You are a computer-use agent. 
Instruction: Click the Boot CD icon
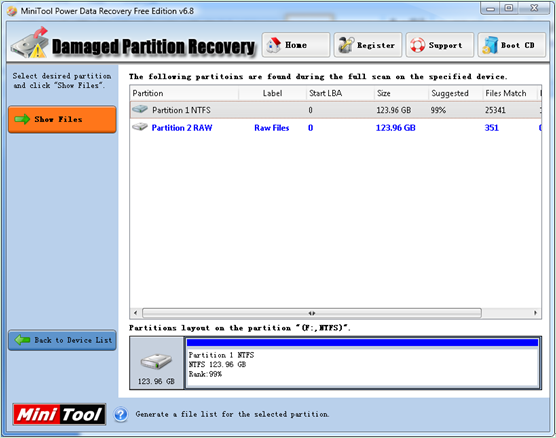pyautogui.click(x=490, y=45)
